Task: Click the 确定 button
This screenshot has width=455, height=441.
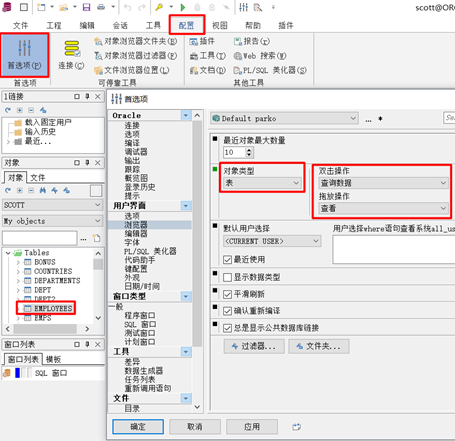Action: pyautogui.click(x=138, y=427)
